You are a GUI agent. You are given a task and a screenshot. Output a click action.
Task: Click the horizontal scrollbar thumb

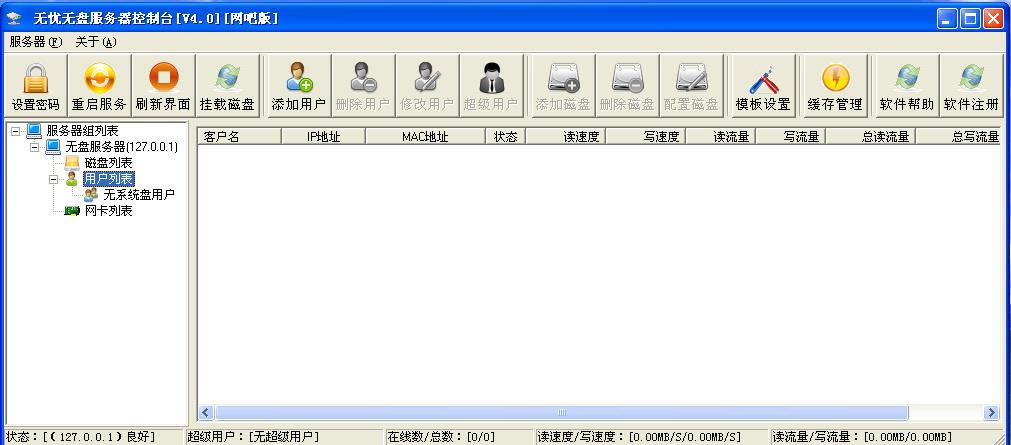click(562, 413)
